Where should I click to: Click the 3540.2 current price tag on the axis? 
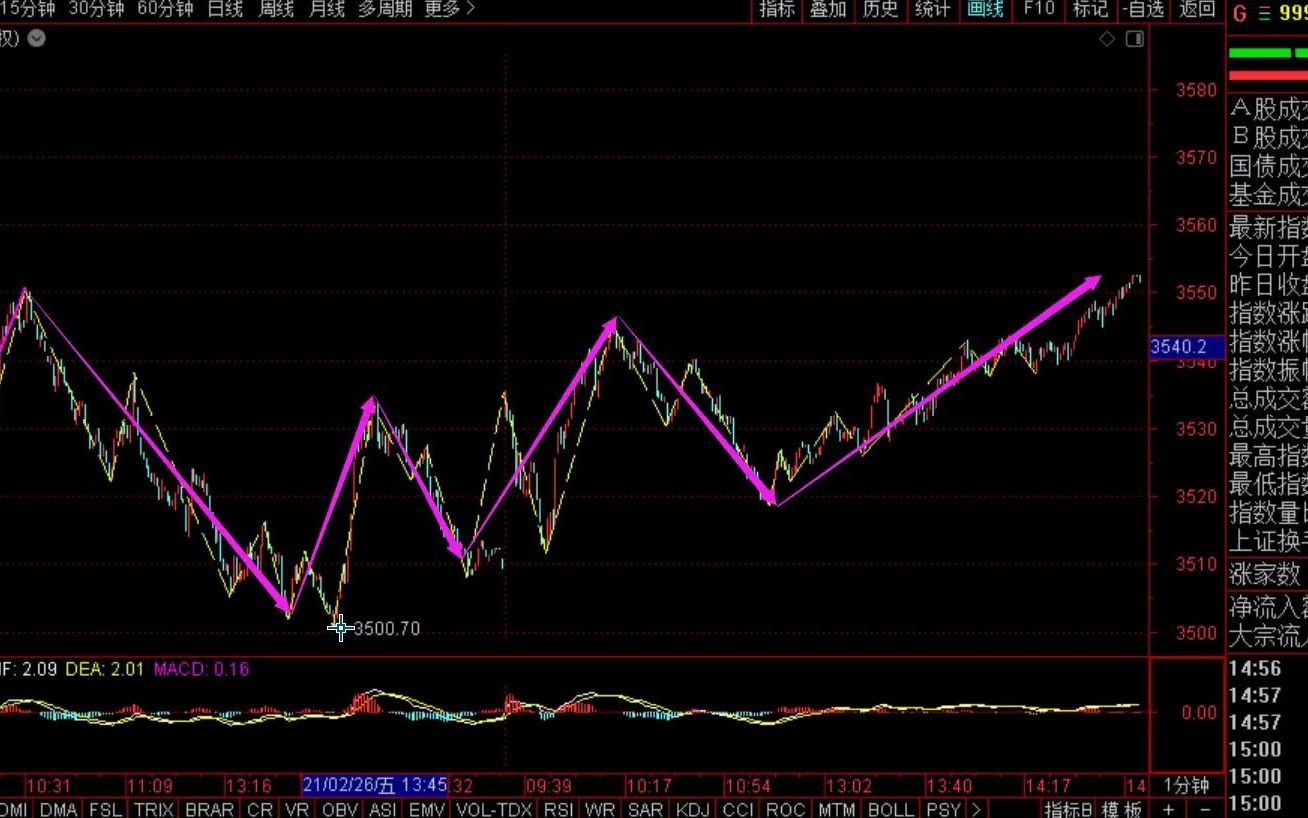point(1185,347)
